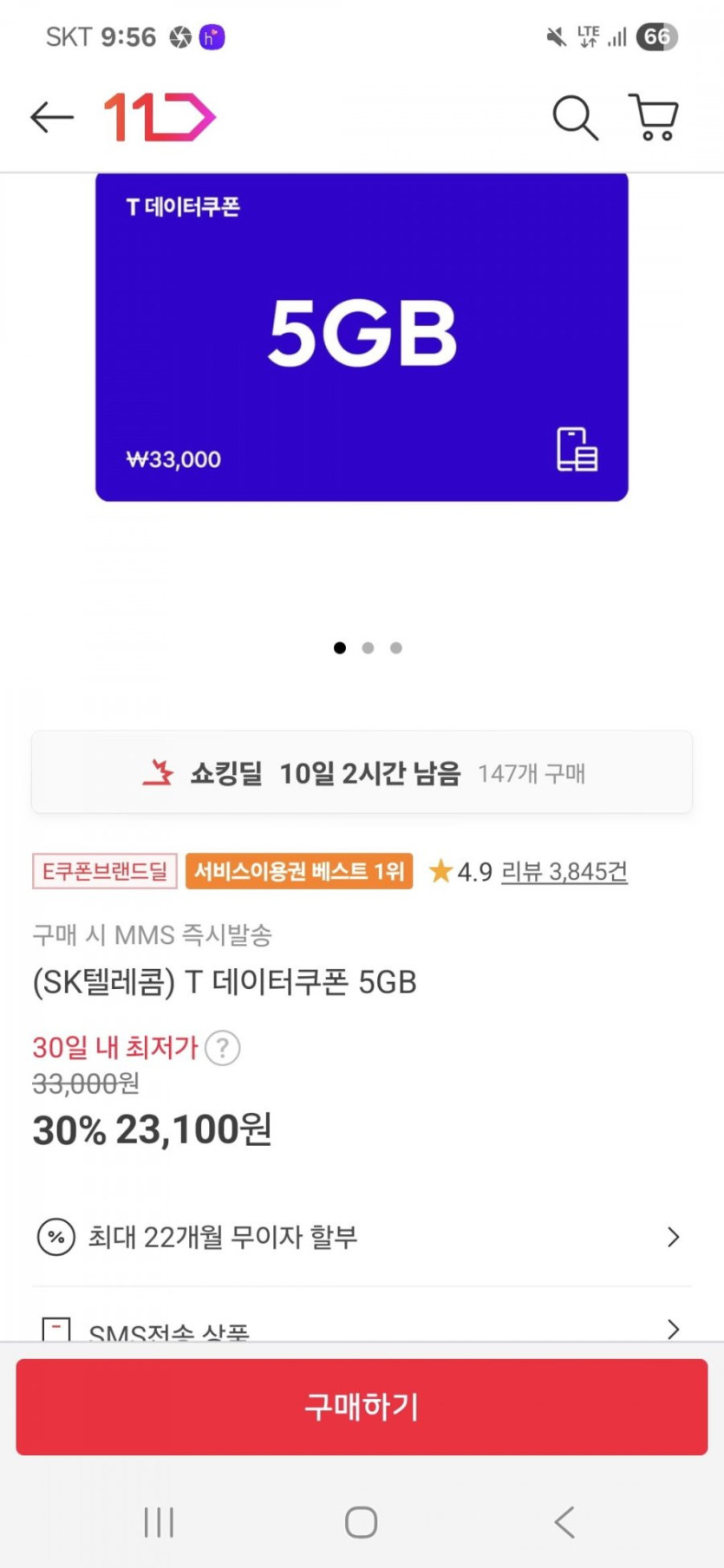Open the shopping cart

(654, 117)
